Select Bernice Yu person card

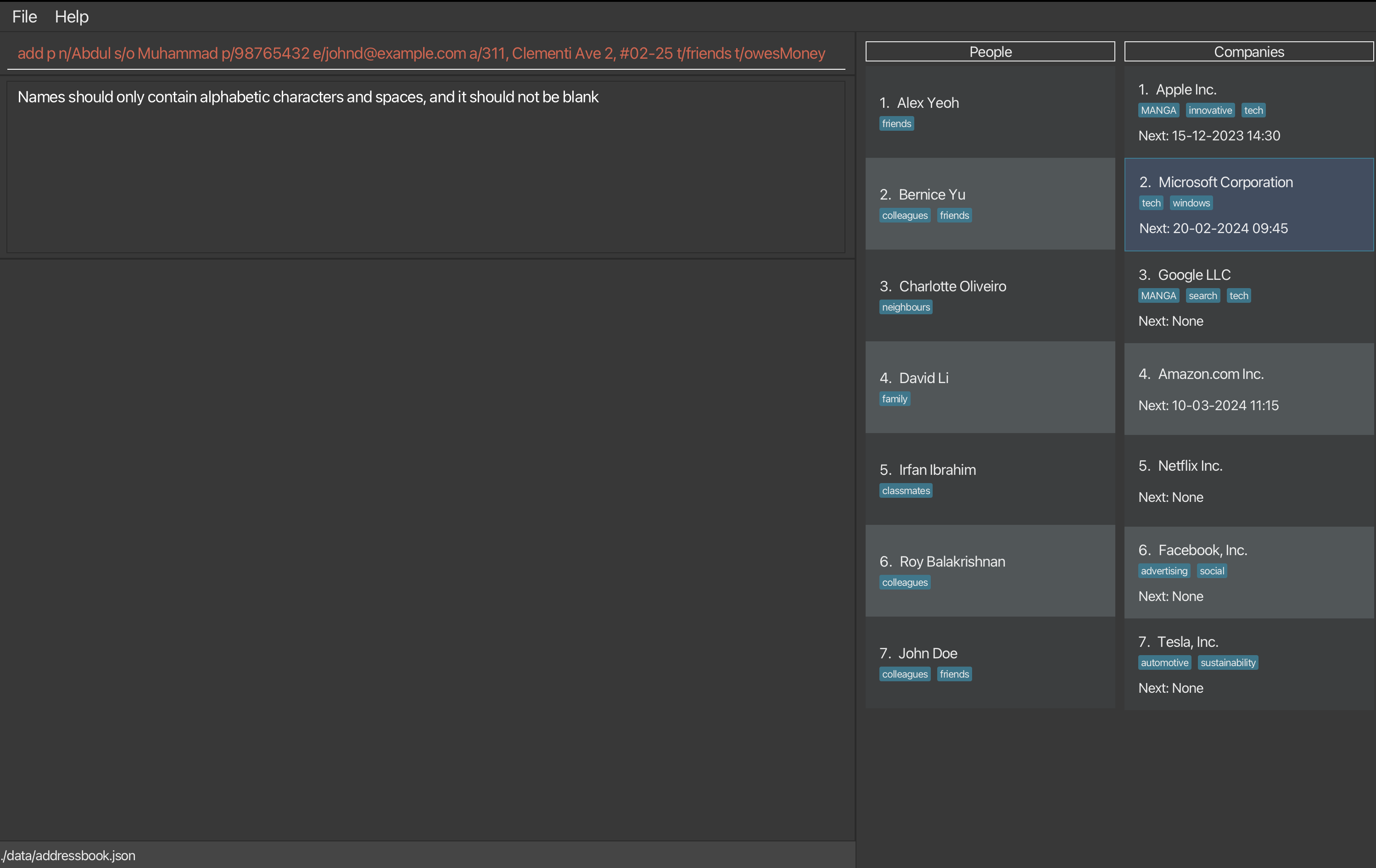(x=990, y=204)
